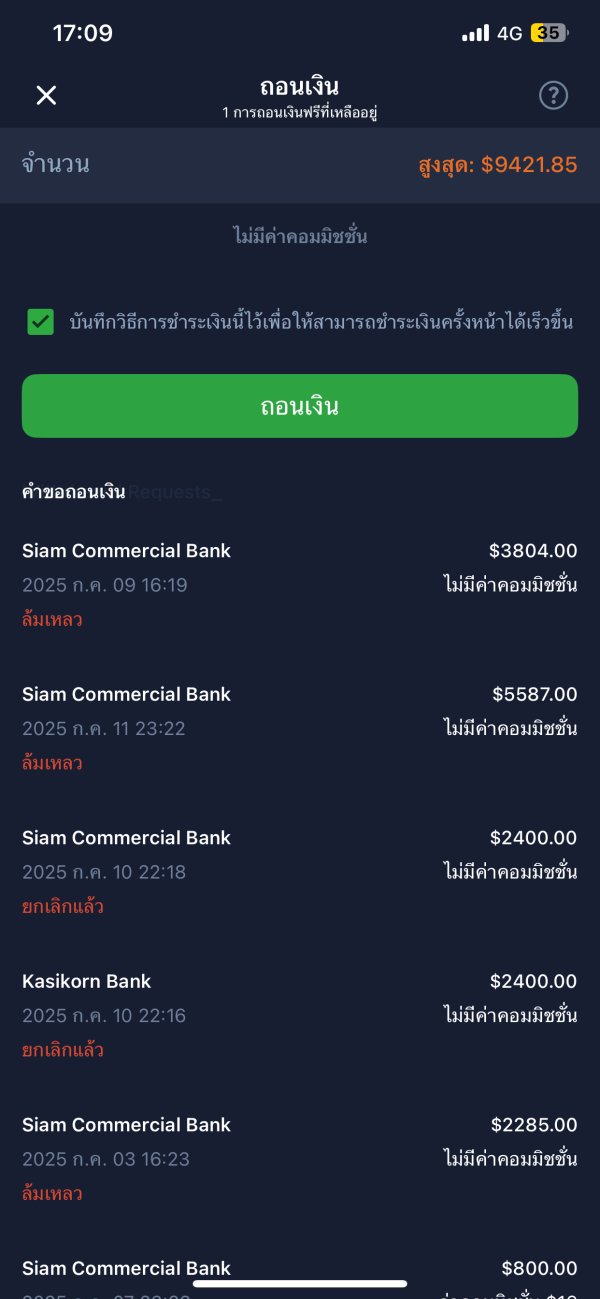Viewport: 600px width, 1299px height.
Task: Tap the สูงสุด: $9421.85 maximum amount
Action: click(x=497, y=165)
